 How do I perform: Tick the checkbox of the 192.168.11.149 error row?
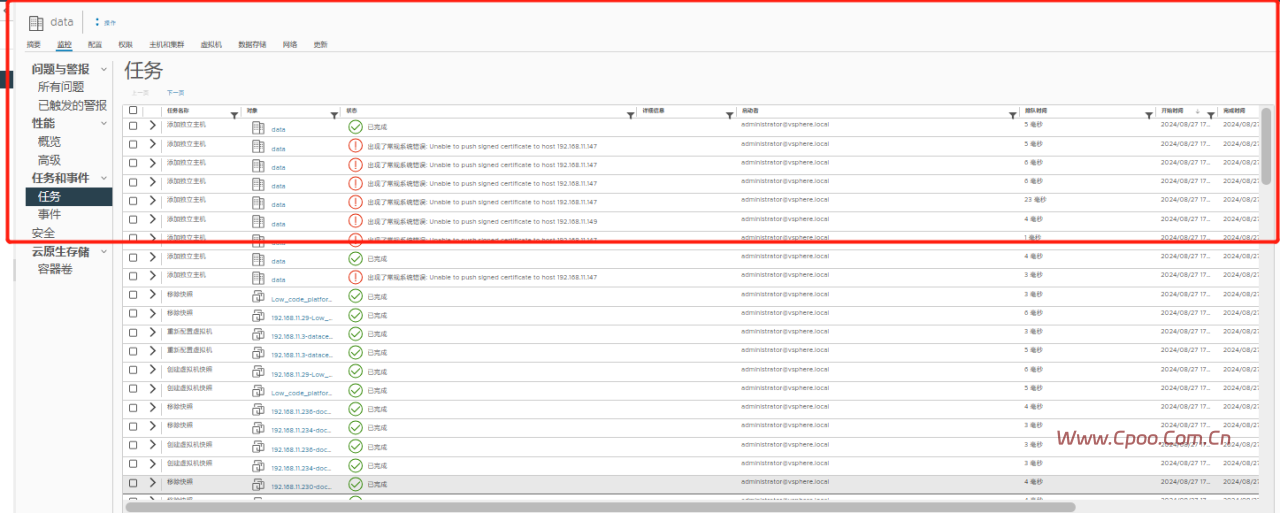(133, 219)
